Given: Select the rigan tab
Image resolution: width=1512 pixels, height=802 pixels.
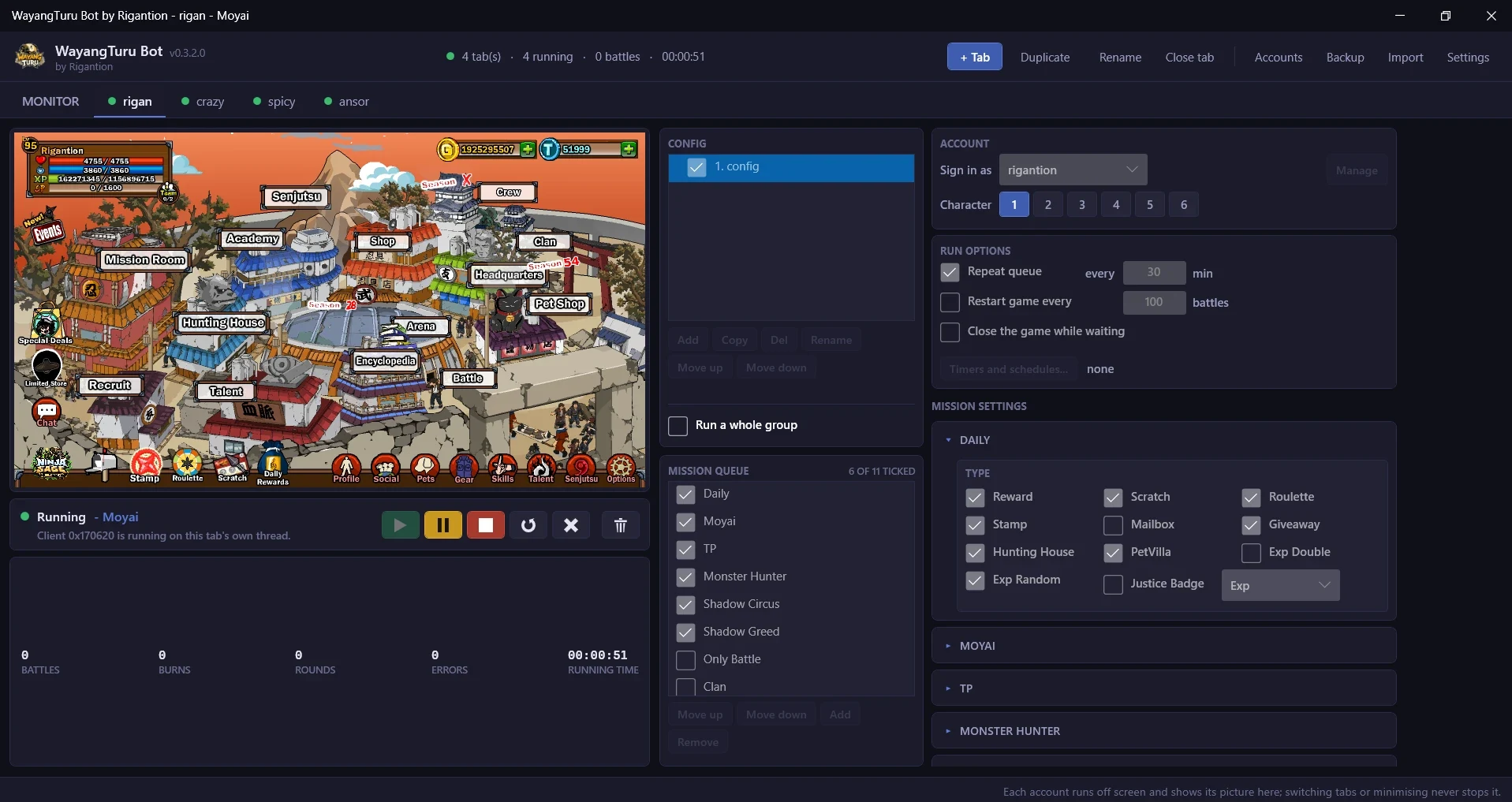Looking at the screenshot, I should [x=130, y=102].
